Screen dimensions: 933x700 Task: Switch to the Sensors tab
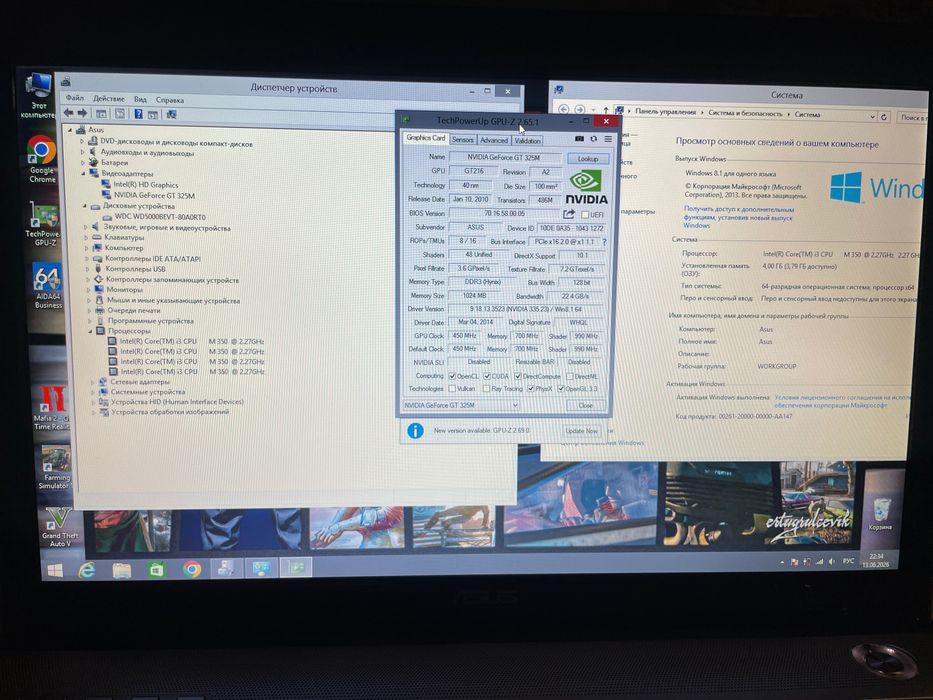pyautogui.click(x=462, y=140)
